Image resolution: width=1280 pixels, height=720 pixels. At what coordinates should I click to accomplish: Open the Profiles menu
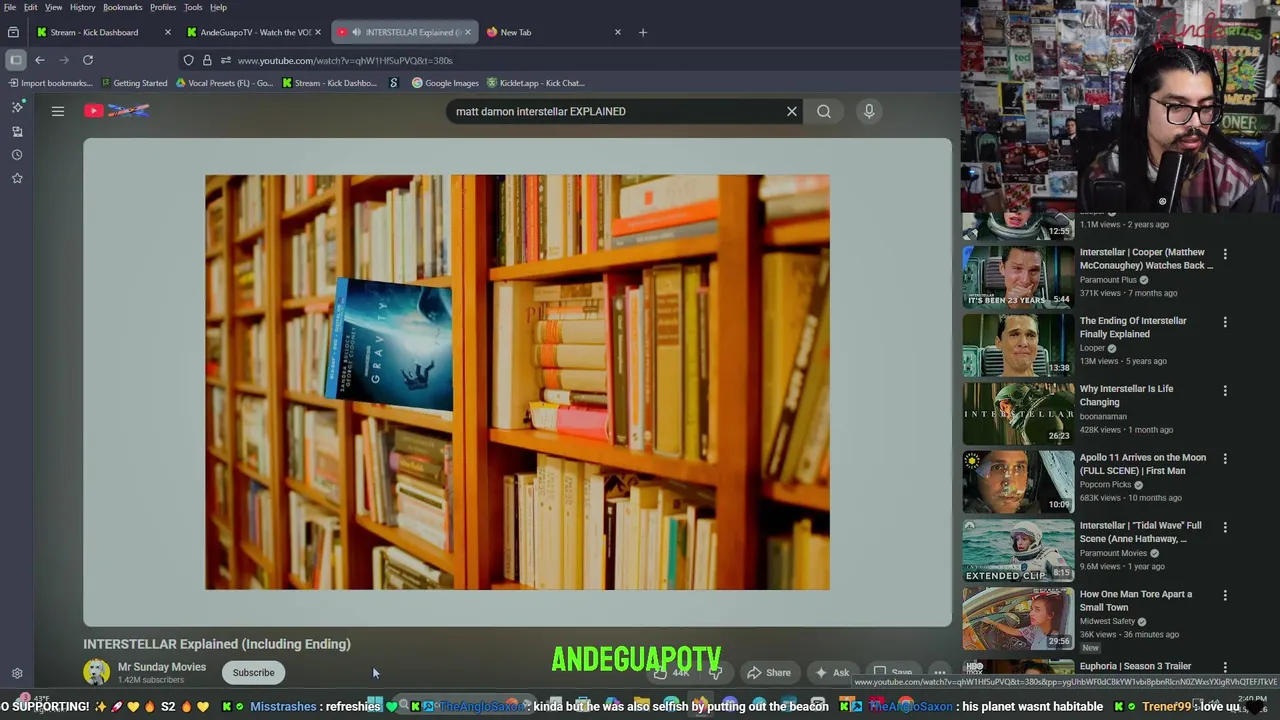point(163,7)
